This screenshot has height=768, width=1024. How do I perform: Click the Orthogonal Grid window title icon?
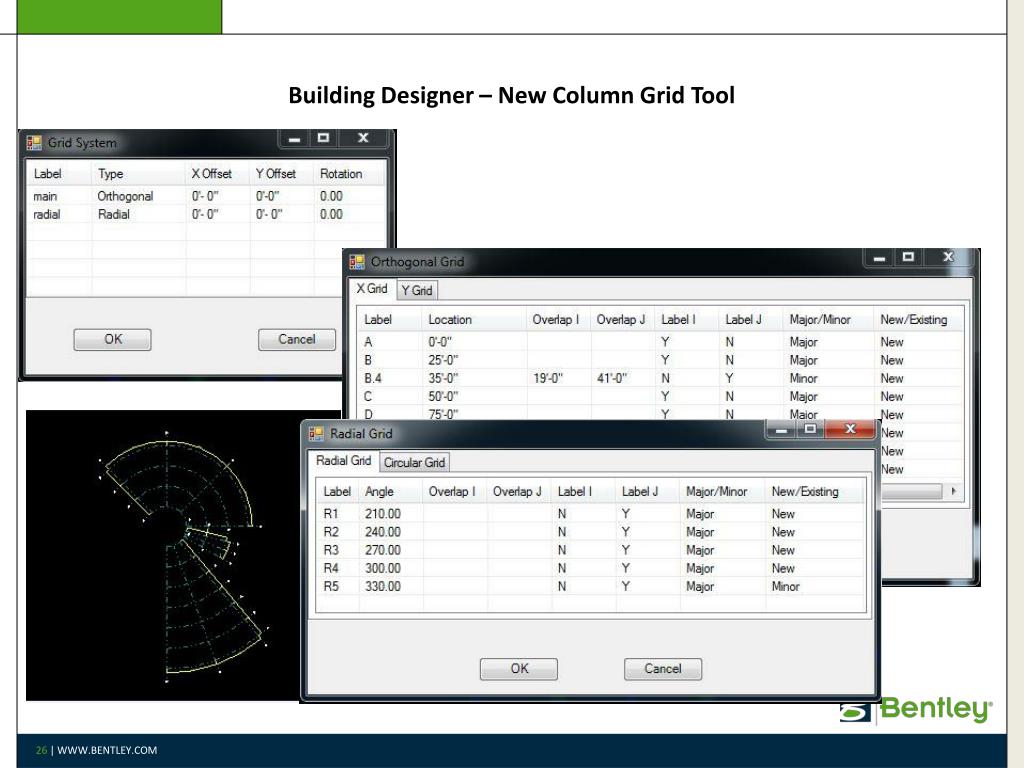(x=357, y=262)
